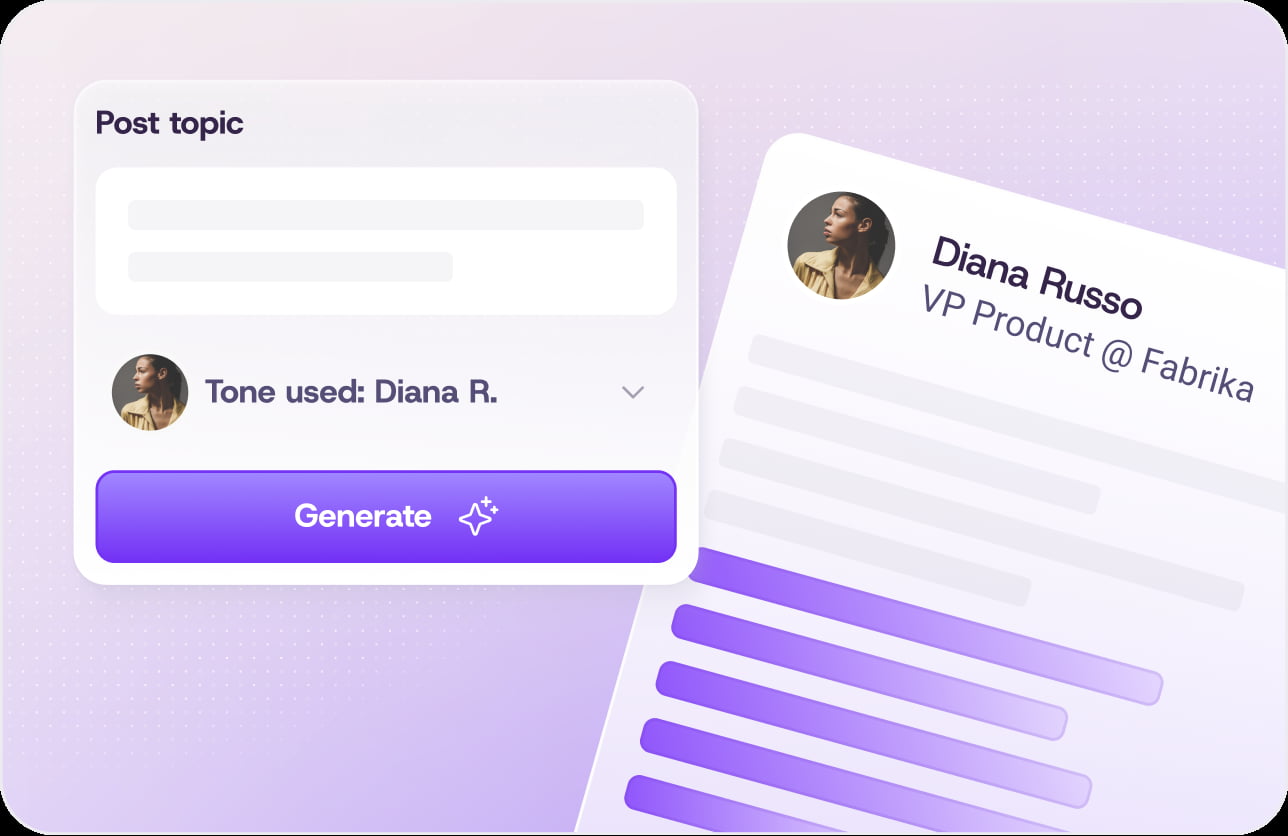Screen dimensions: 1288x836
Task: Click the fourth gray text line above purple lines
Action: click(x=866, y=548)
